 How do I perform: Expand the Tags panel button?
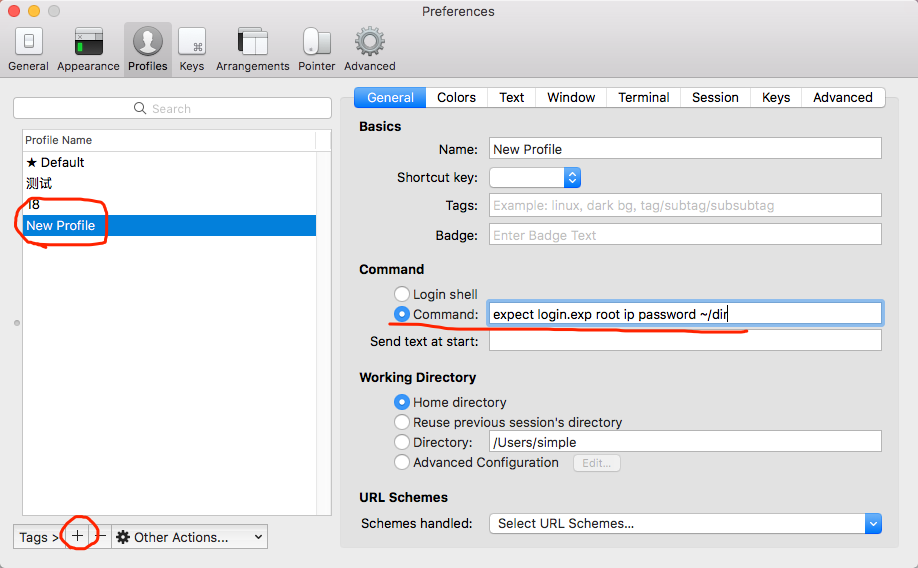[38, 537]
